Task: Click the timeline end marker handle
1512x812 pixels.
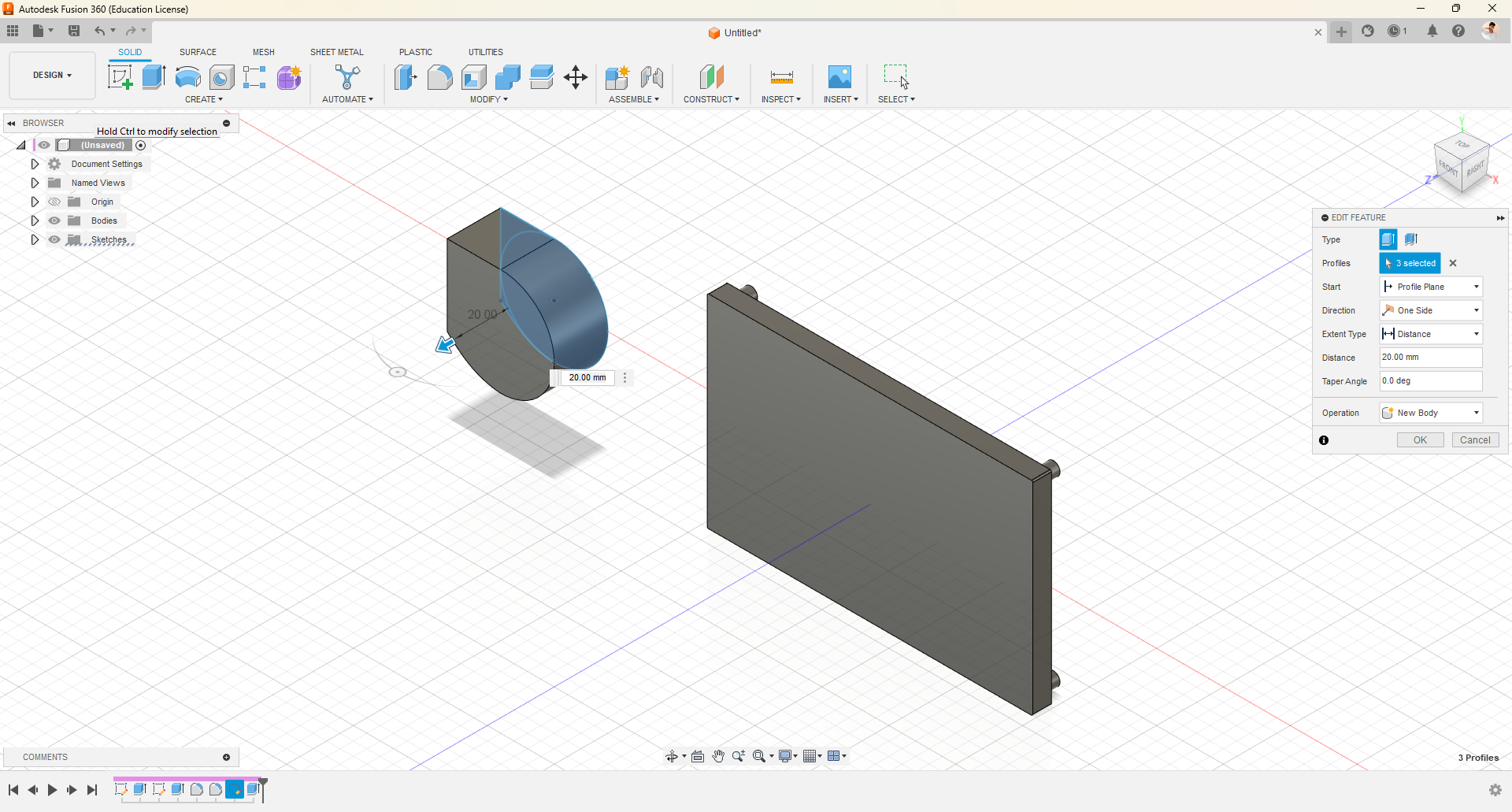Action: pyautogui.click(x=263, y=788)
